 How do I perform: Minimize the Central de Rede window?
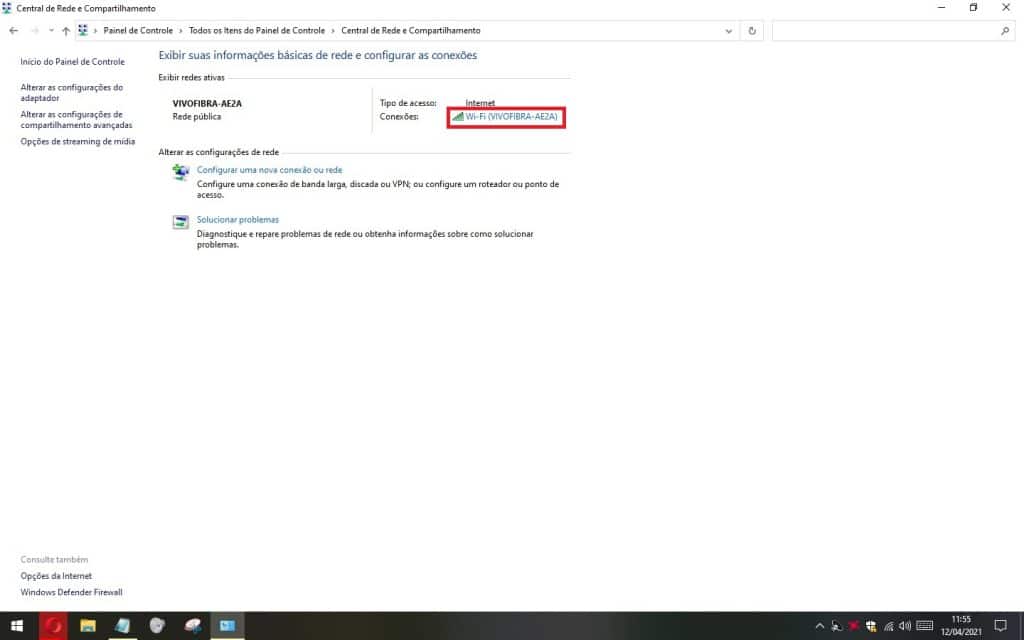(x=941, y=8)
